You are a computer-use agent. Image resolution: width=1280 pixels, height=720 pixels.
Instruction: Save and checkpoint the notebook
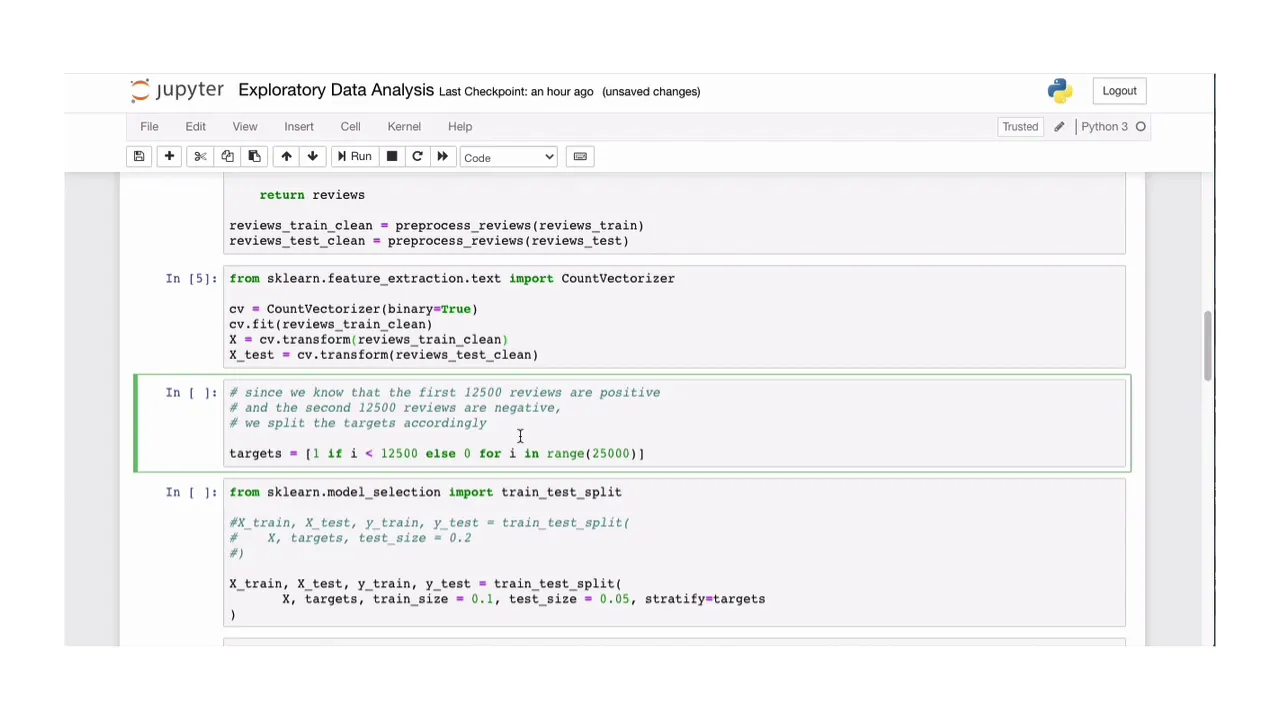pyautogui.click(x=139, y=157)
